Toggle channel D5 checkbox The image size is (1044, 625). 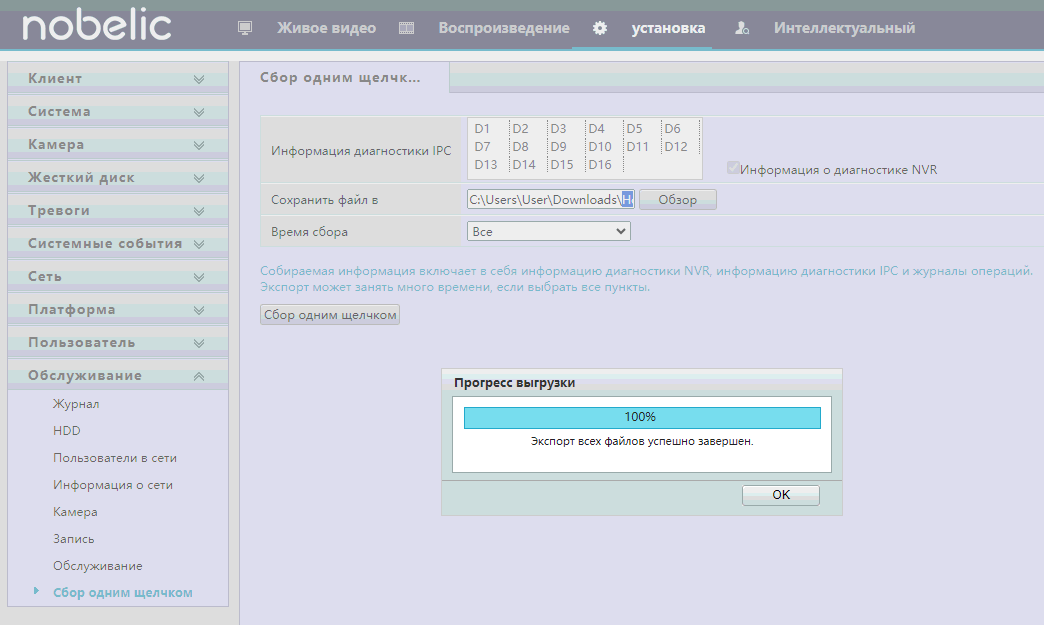click(634, 128)
